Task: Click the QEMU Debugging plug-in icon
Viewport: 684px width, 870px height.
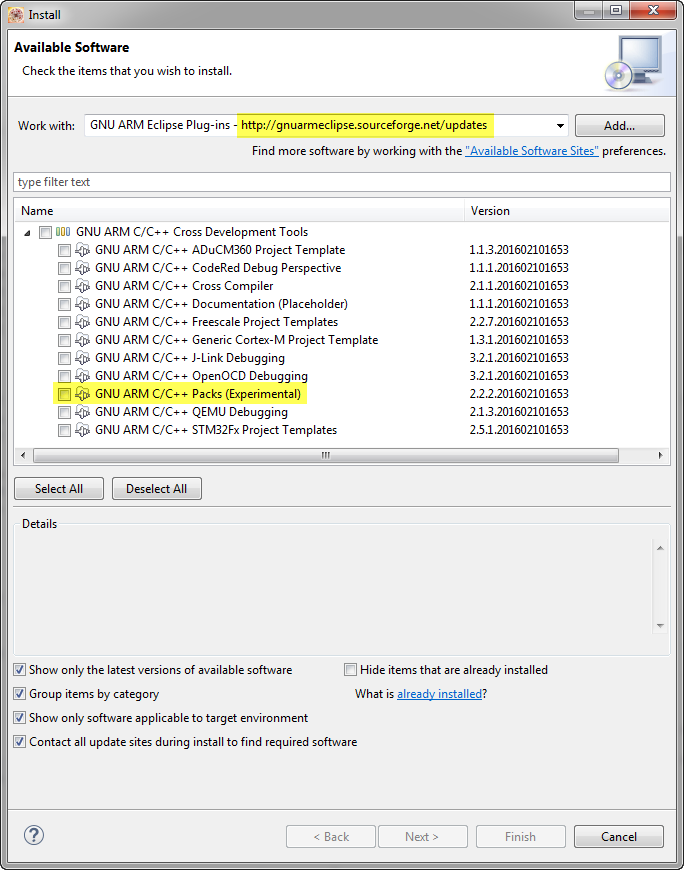Action: pos(83,412)
